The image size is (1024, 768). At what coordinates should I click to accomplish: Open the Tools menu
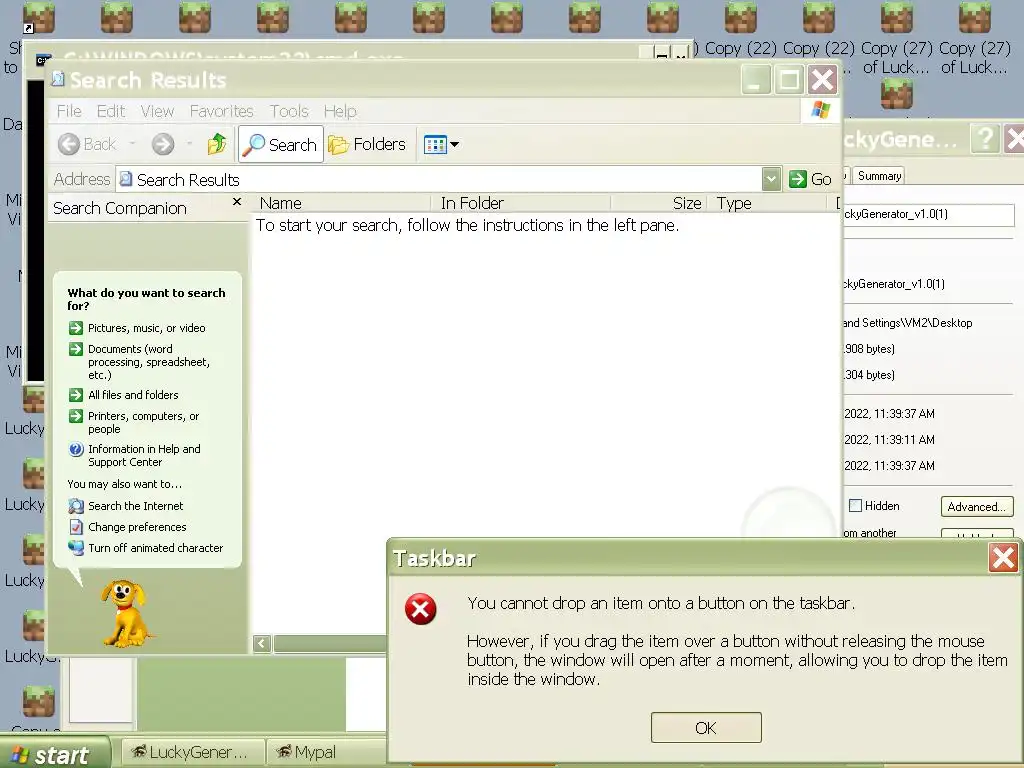(289, 111)
